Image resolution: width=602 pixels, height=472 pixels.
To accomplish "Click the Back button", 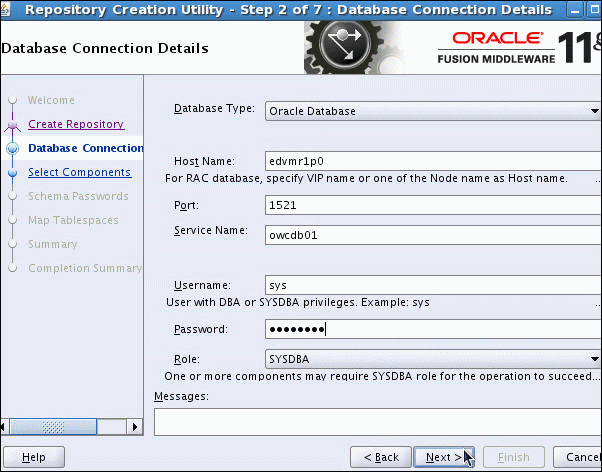I will tap(381, 457).
